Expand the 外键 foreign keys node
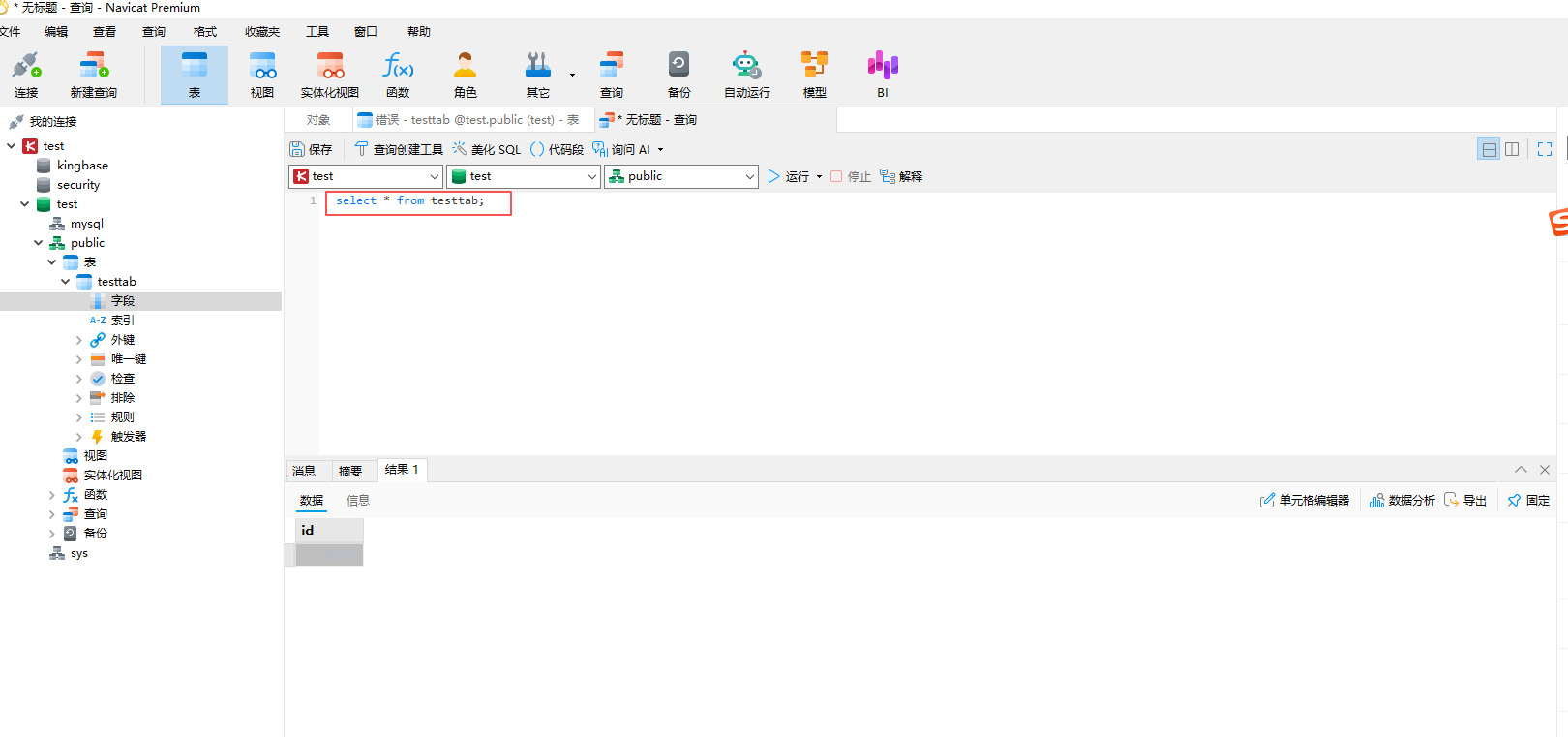Image resolution: width=1568 pixels, height=737 pixels. coord(79,340)
